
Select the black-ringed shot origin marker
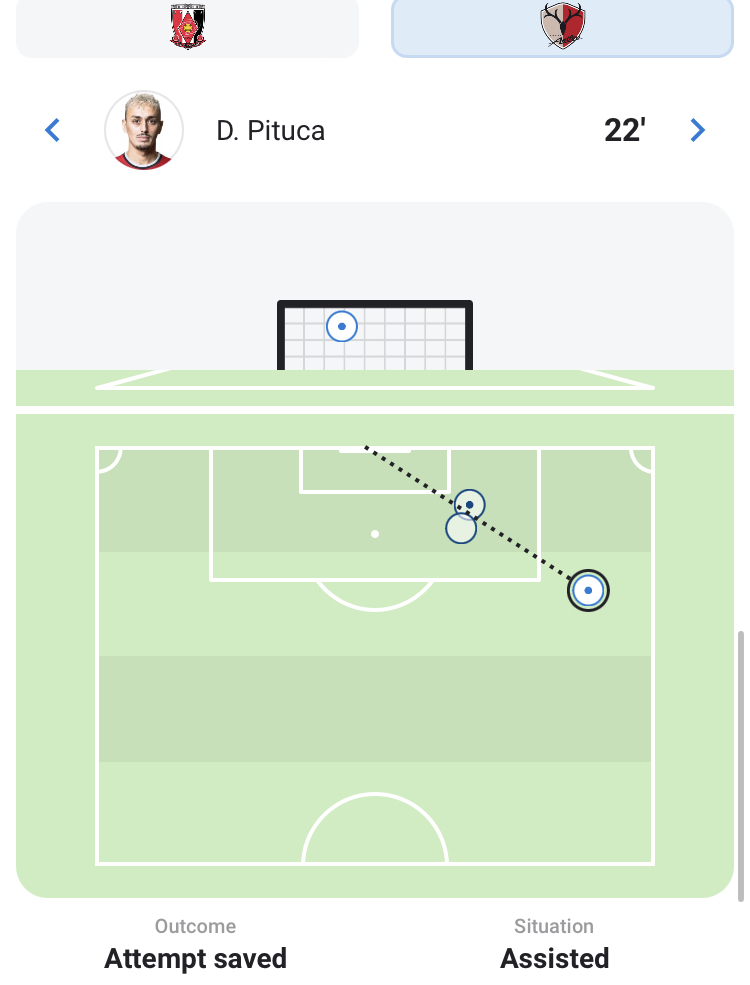pos(588,591)
